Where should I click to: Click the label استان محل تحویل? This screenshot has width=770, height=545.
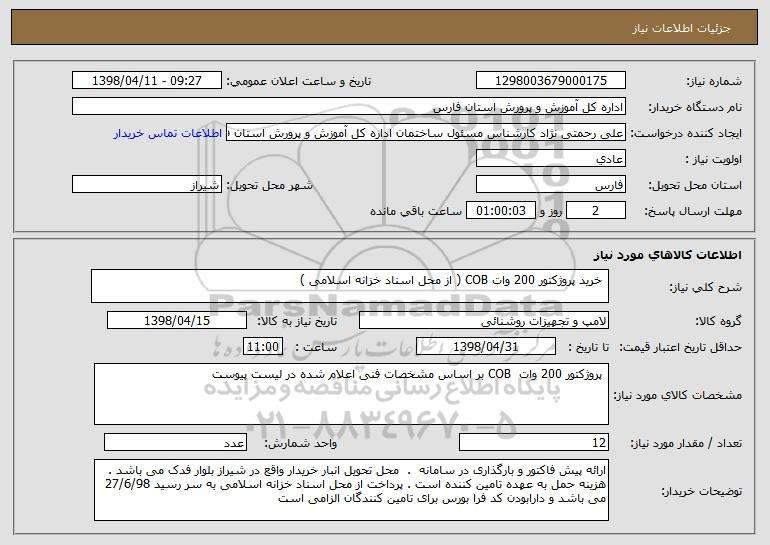point(695,186)
